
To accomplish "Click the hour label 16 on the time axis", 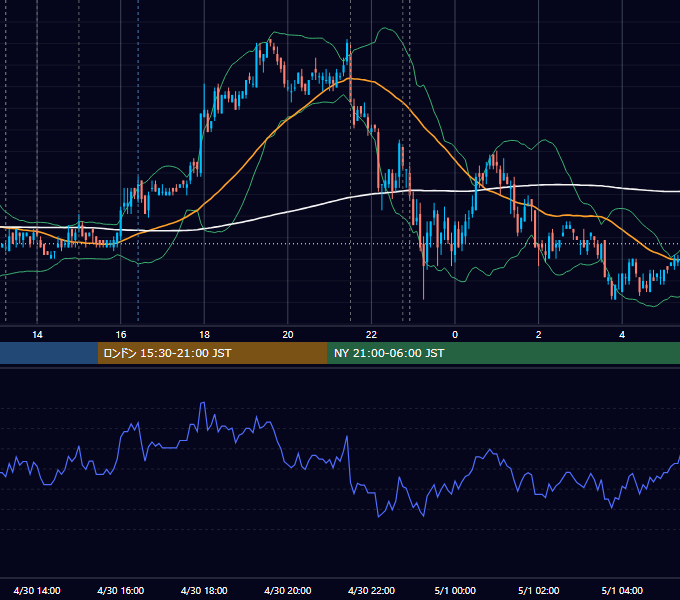I will (121, 335).
